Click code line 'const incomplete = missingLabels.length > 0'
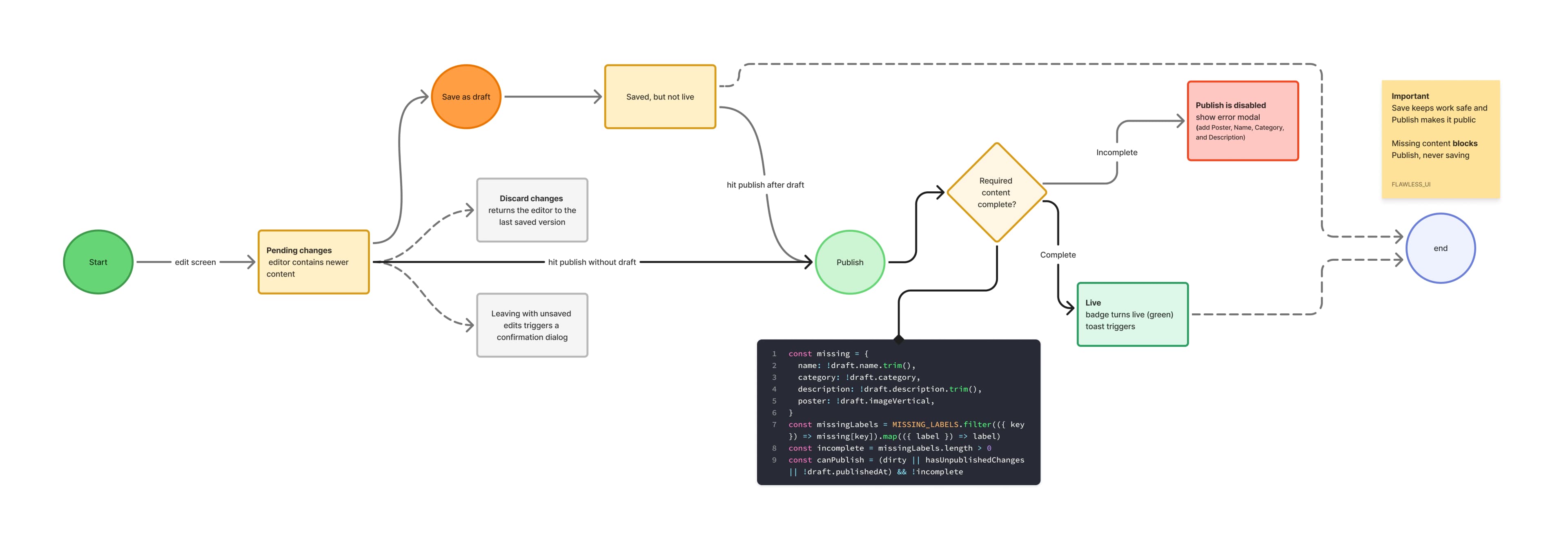The image size is (1568, 552). 890,448
